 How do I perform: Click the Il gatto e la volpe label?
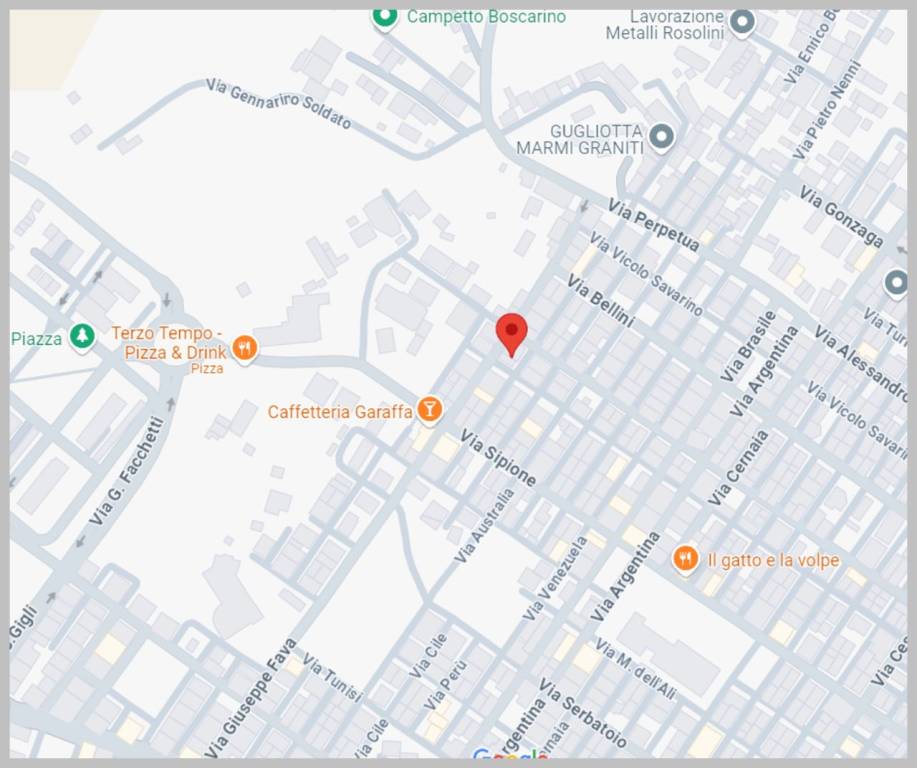(x=773, y=560)
